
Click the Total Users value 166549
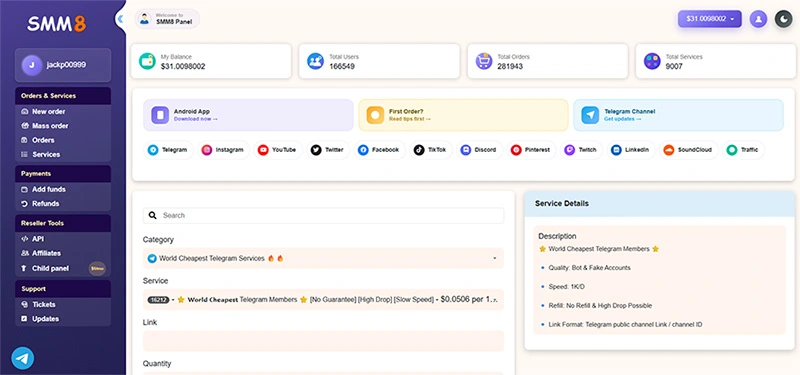(x=342, y=66)
